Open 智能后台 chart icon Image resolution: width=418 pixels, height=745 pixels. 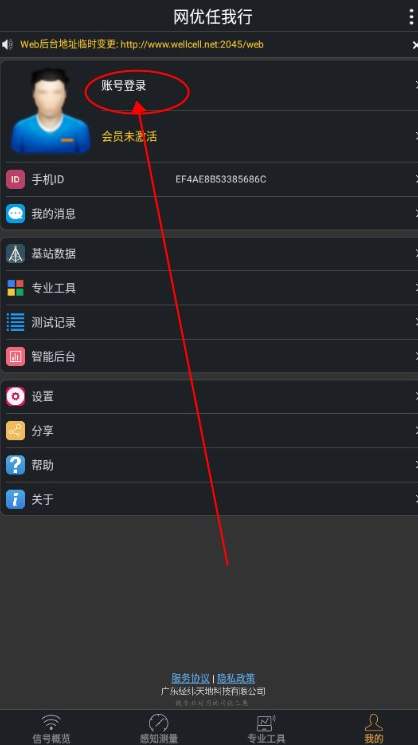(15, 356)
